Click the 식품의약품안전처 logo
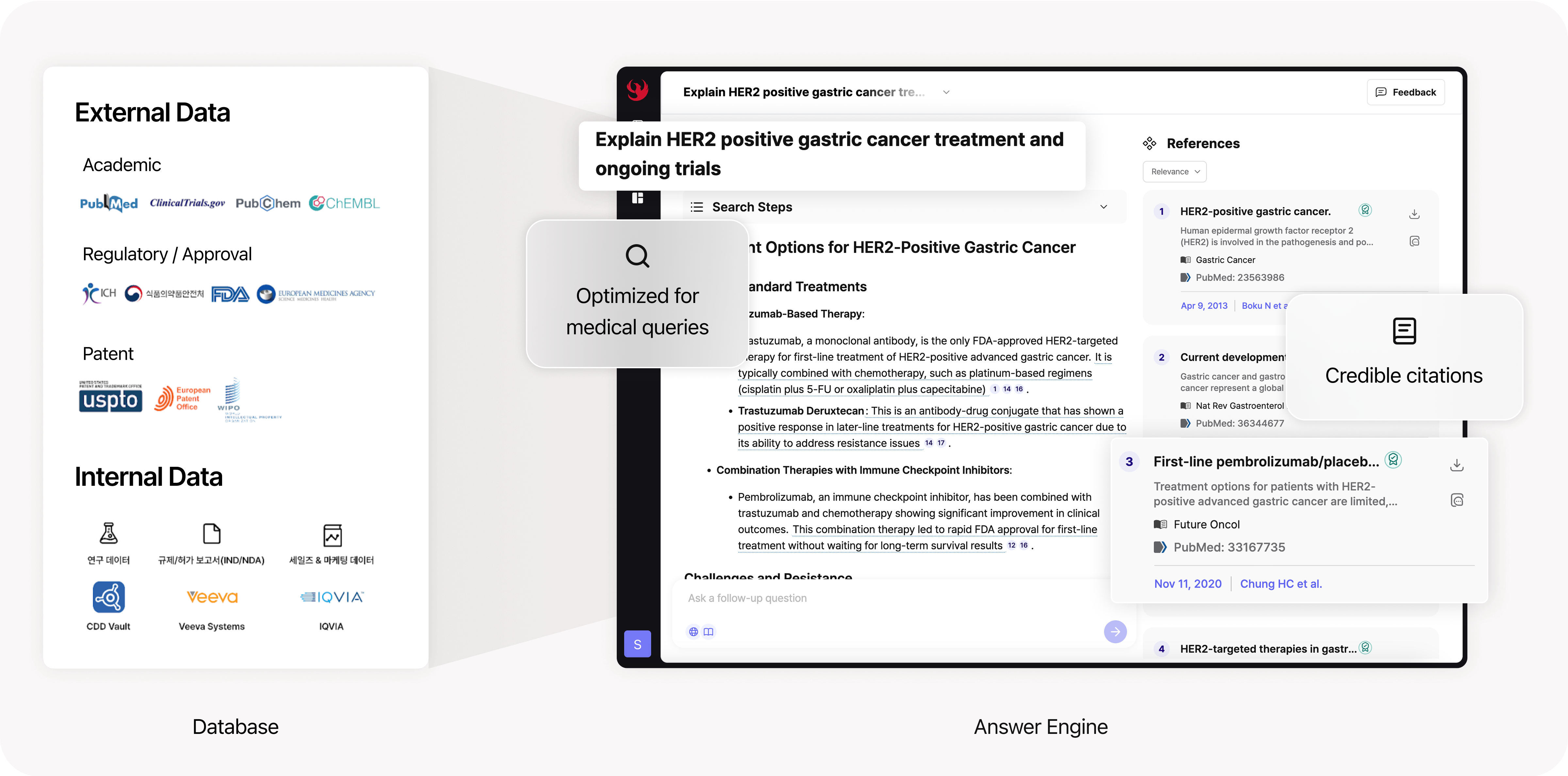 (164, 294)
